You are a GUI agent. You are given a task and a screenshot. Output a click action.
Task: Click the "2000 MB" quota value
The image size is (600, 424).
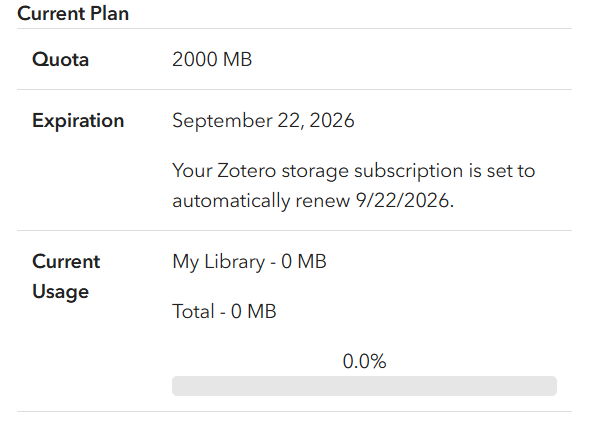click(x=212, y=60)
